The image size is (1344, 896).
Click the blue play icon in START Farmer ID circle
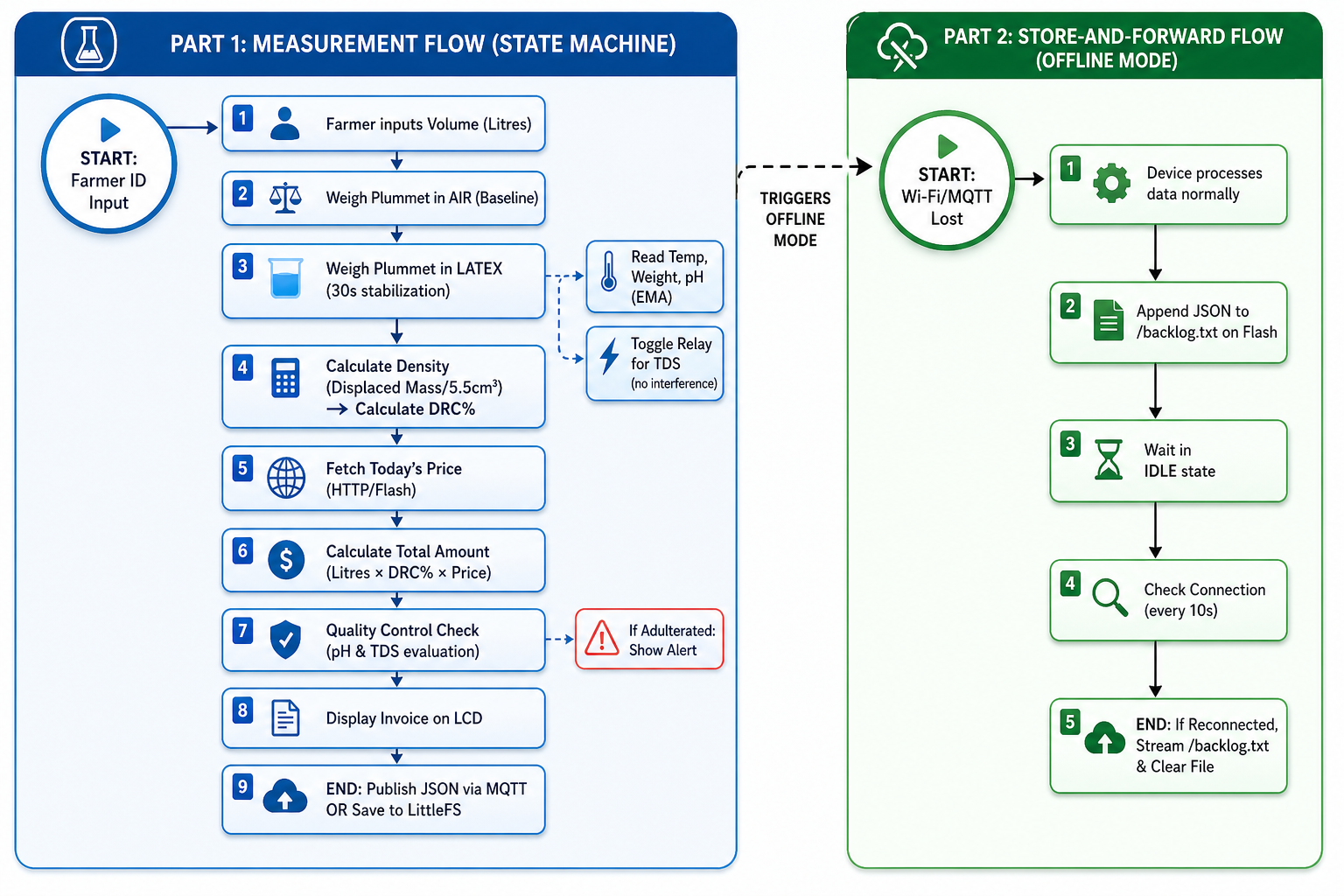pyautogui.click(x=110, y=129)
